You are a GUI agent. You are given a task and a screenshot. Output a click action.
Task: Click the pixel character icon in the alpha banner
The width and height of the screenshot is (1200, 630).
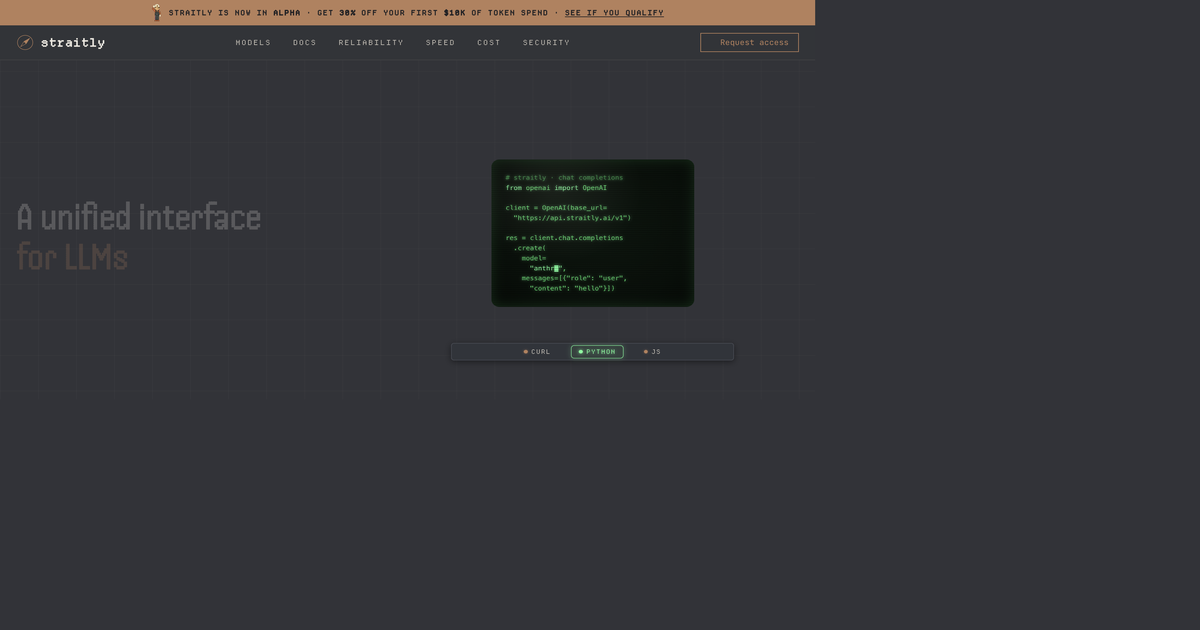(157, 12)
